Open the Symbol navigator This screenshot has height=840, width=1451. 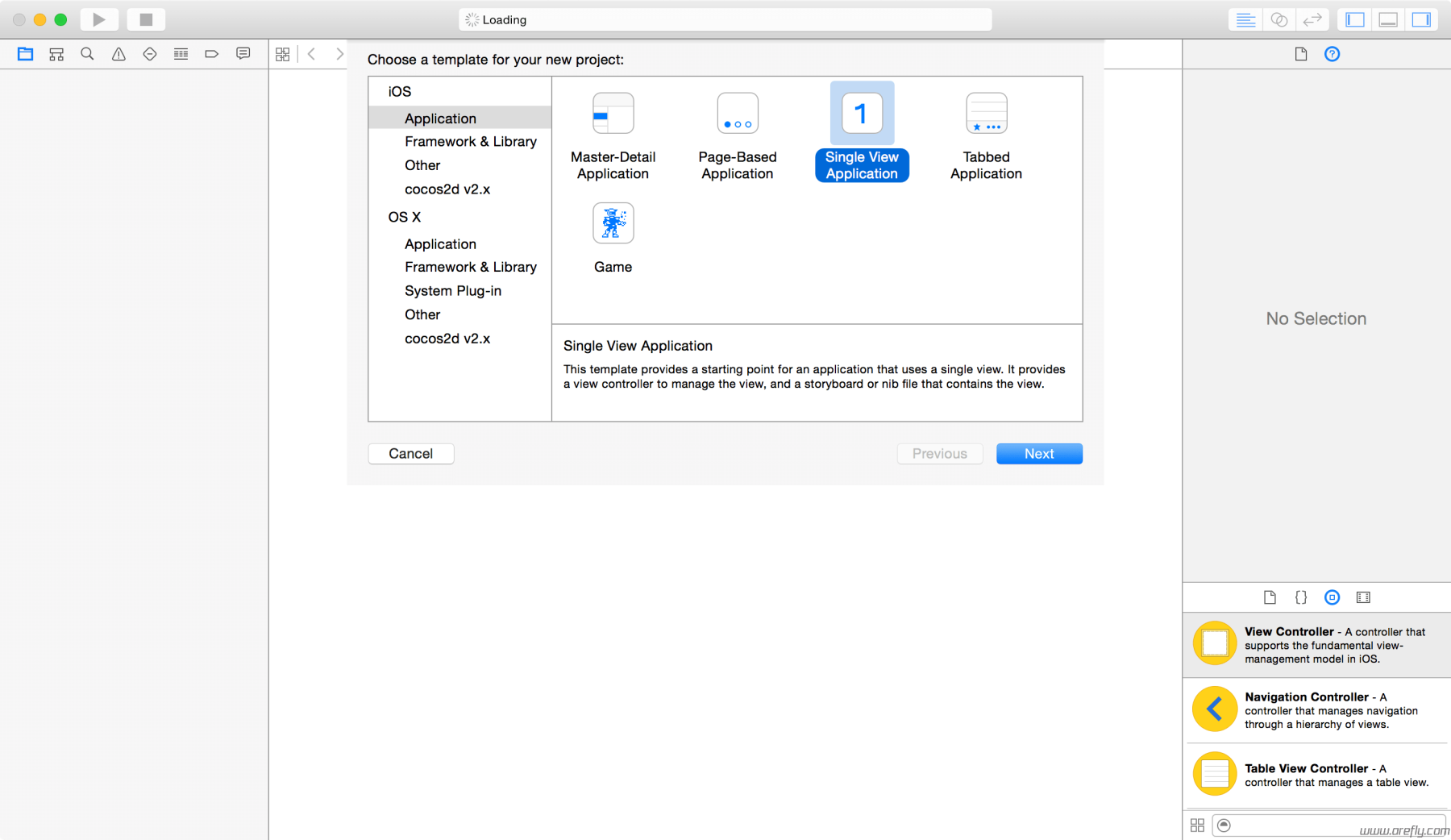pyautogui.click(x=56, y=54)
